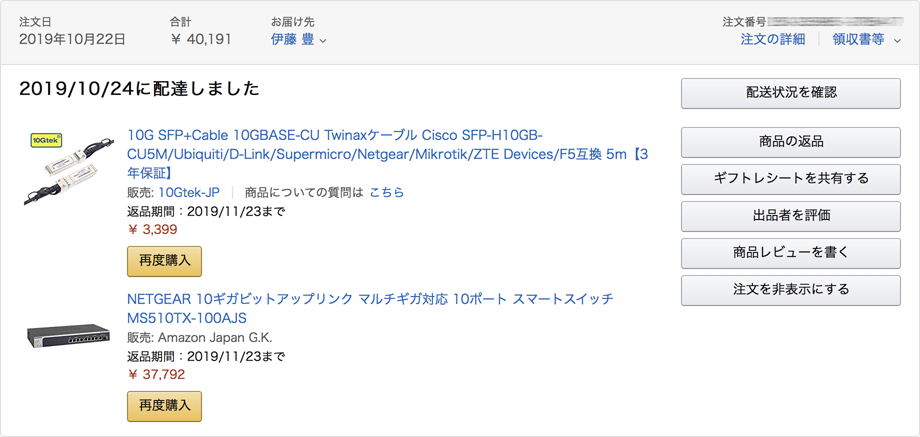Click the こちら product question link

(387, 192)
